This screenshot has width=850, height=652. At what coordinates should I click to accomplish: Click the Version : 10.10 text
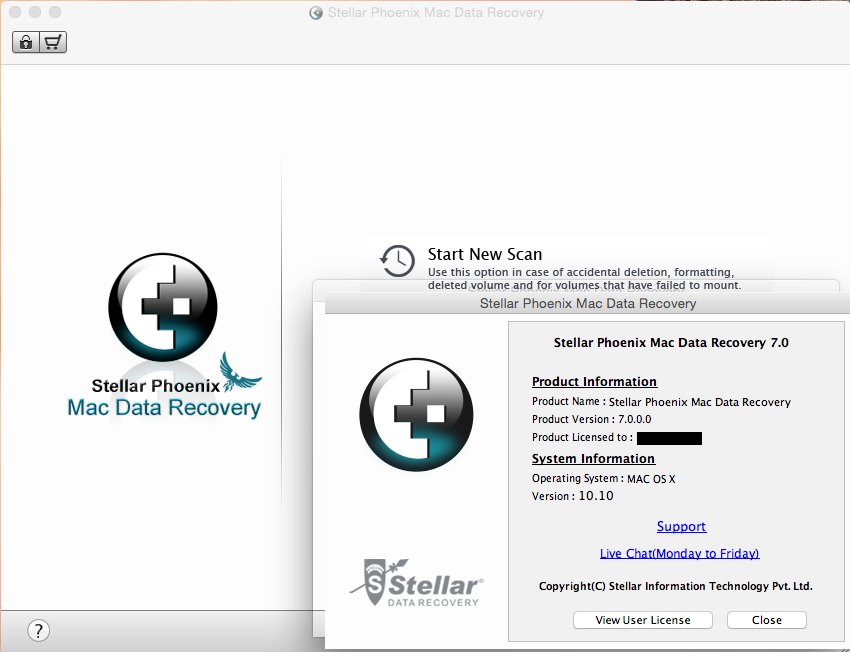point(572,496)
